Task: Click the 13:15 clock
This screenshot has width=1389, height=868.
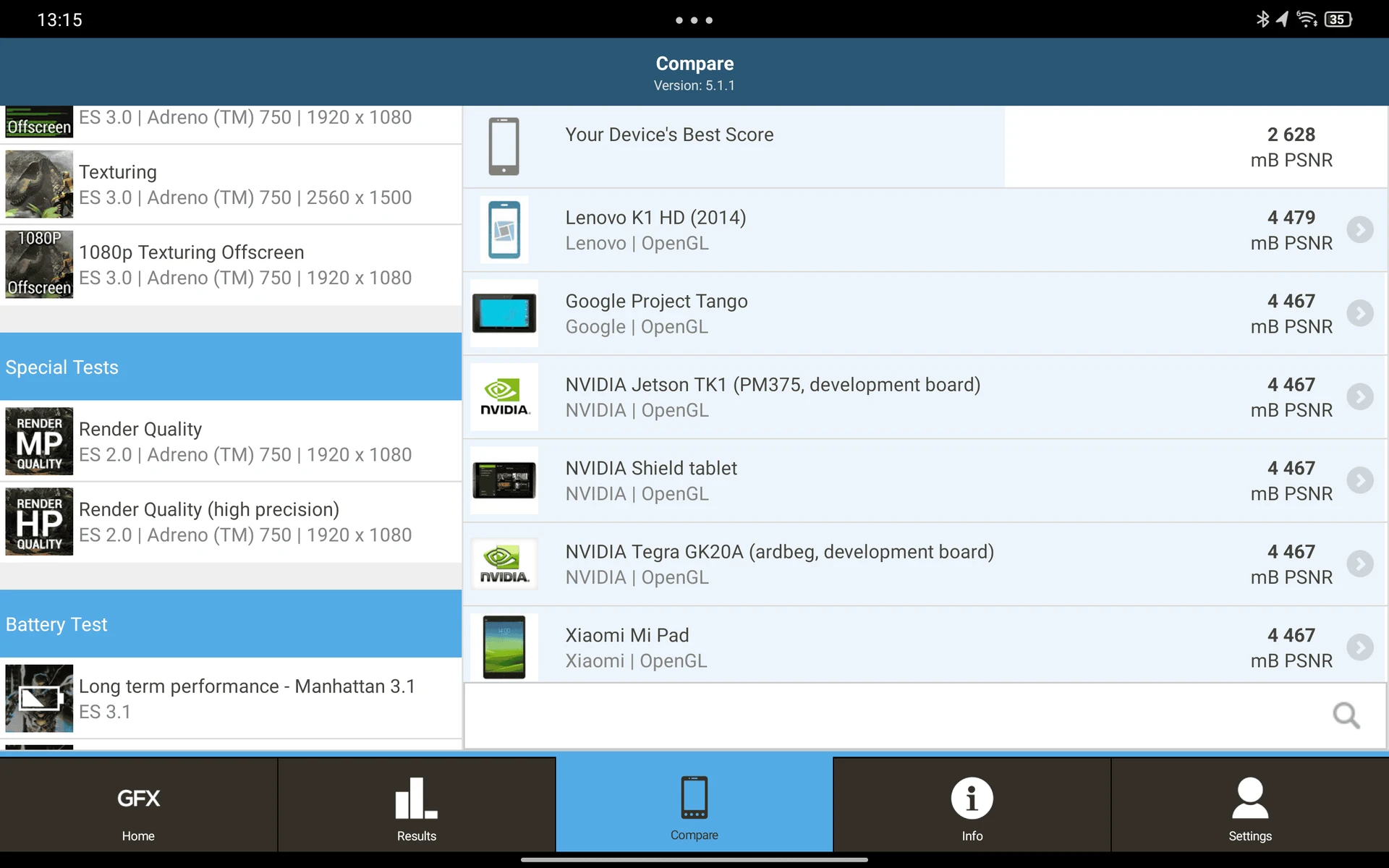Action: (59, 20)
